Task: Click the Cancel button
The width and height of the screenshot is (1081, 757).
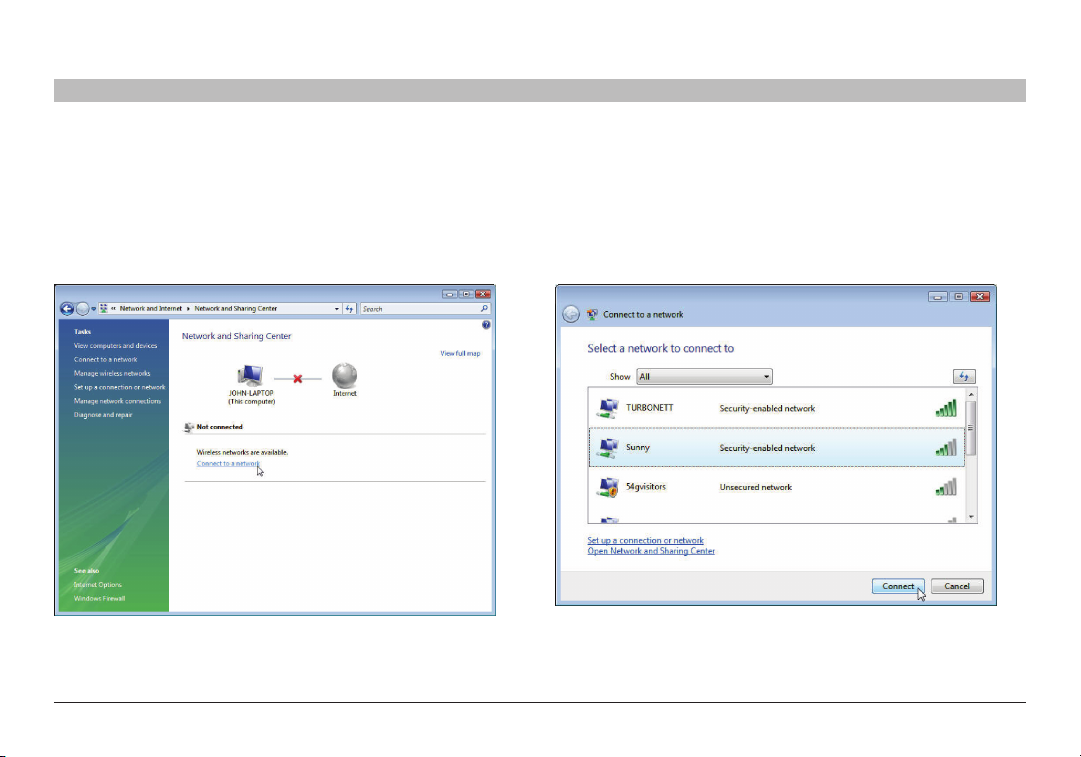Action: tap(957, 586)
